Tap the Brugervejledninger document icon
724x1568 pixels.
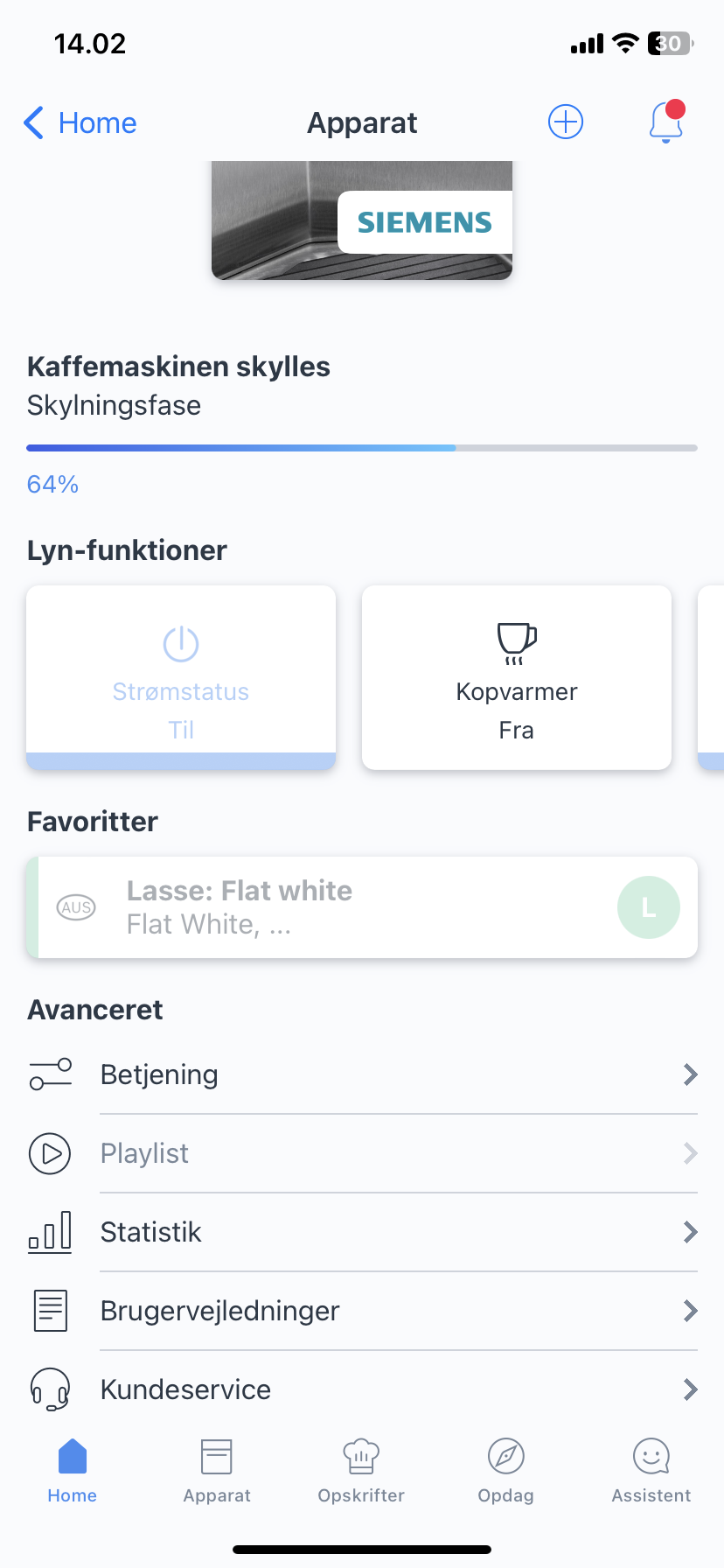[x=50, y=1311]
